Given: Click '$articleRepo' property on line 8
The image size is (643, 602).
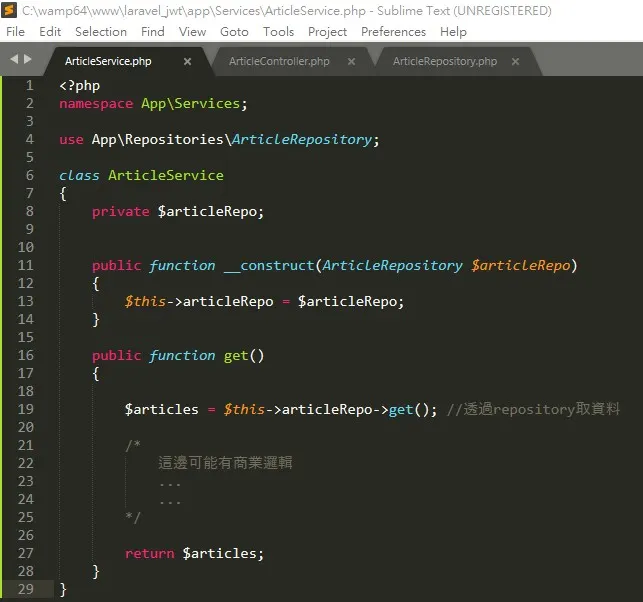Looking at the screenshot, I should tap(207, 212).
